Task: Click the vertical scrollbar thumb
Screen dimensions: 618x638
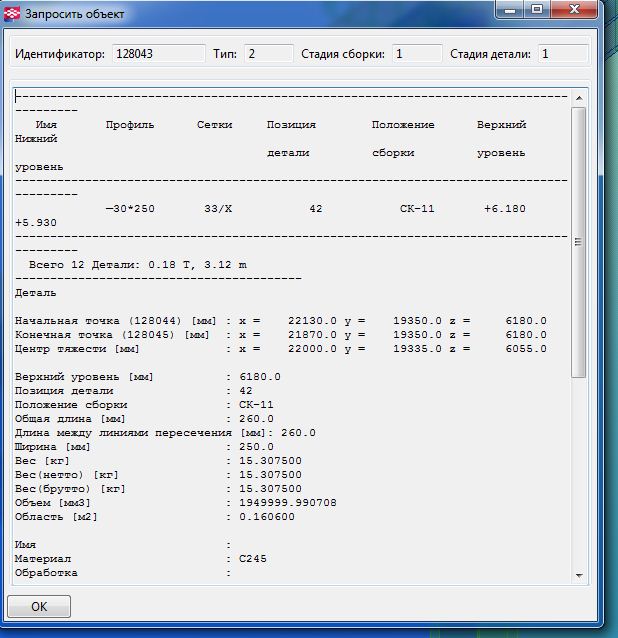Action: pos(578,240)
